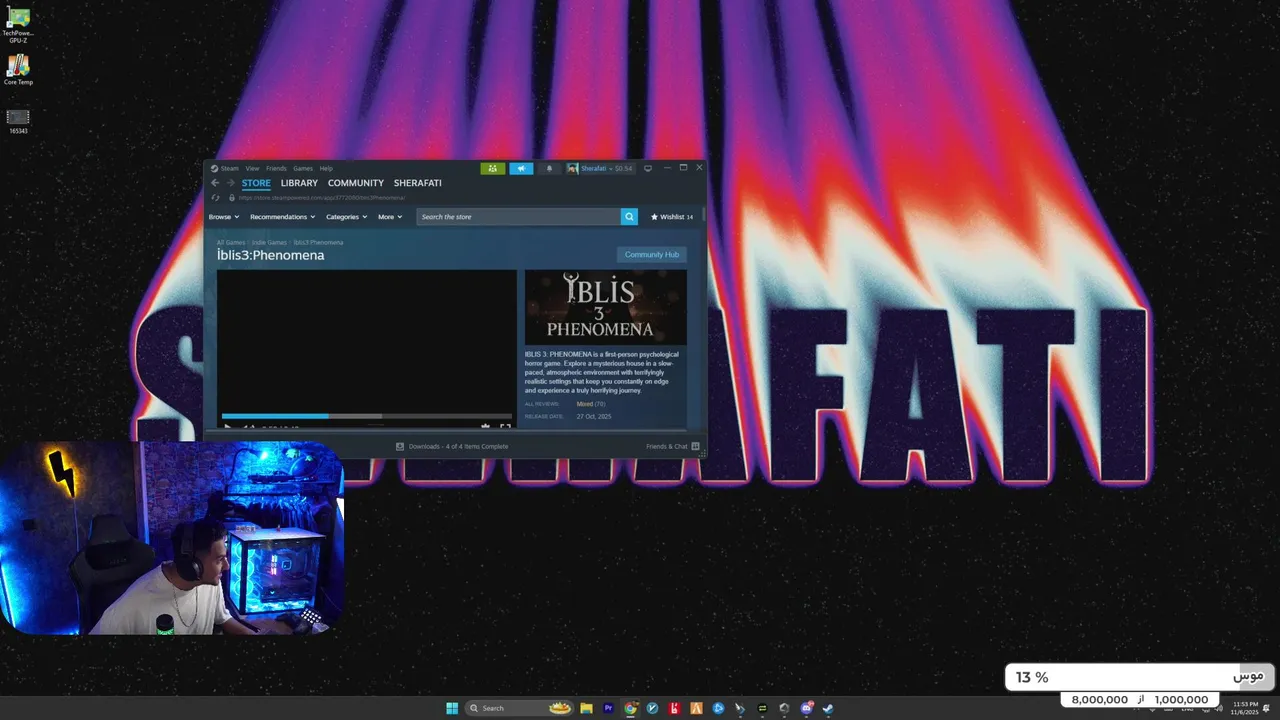Go back in Steam navigation
Viewport: 1280px width, 720px height.
point(215,183)
